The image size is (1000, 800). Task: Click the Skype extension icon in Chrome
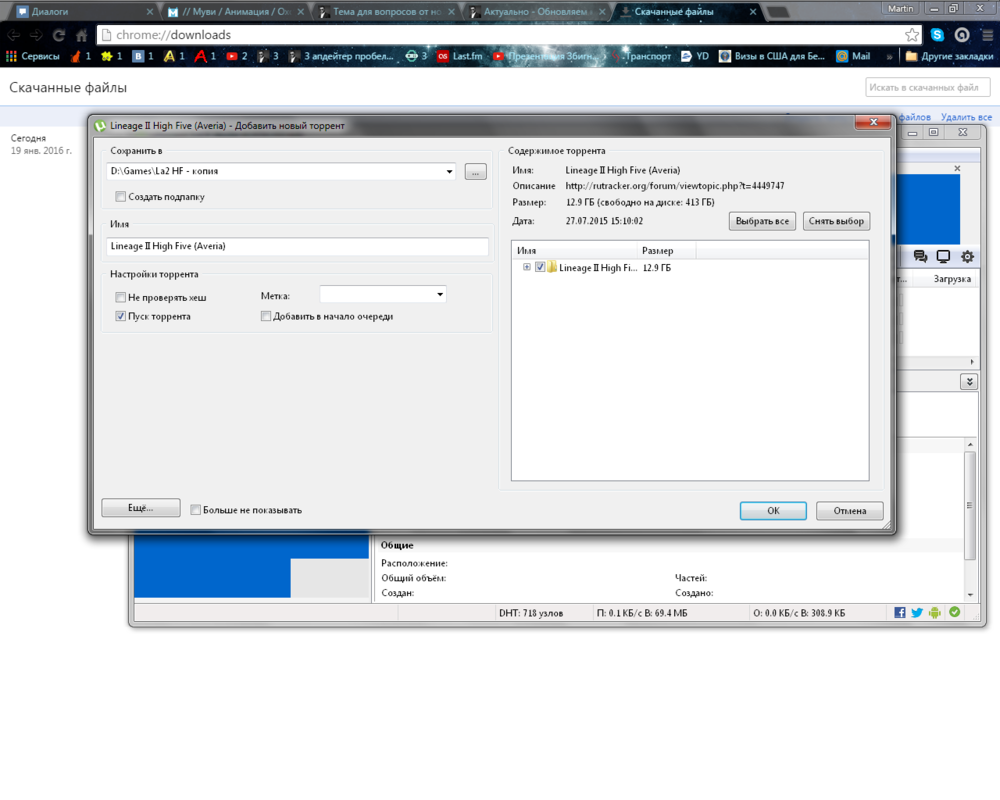click(937, 35)
